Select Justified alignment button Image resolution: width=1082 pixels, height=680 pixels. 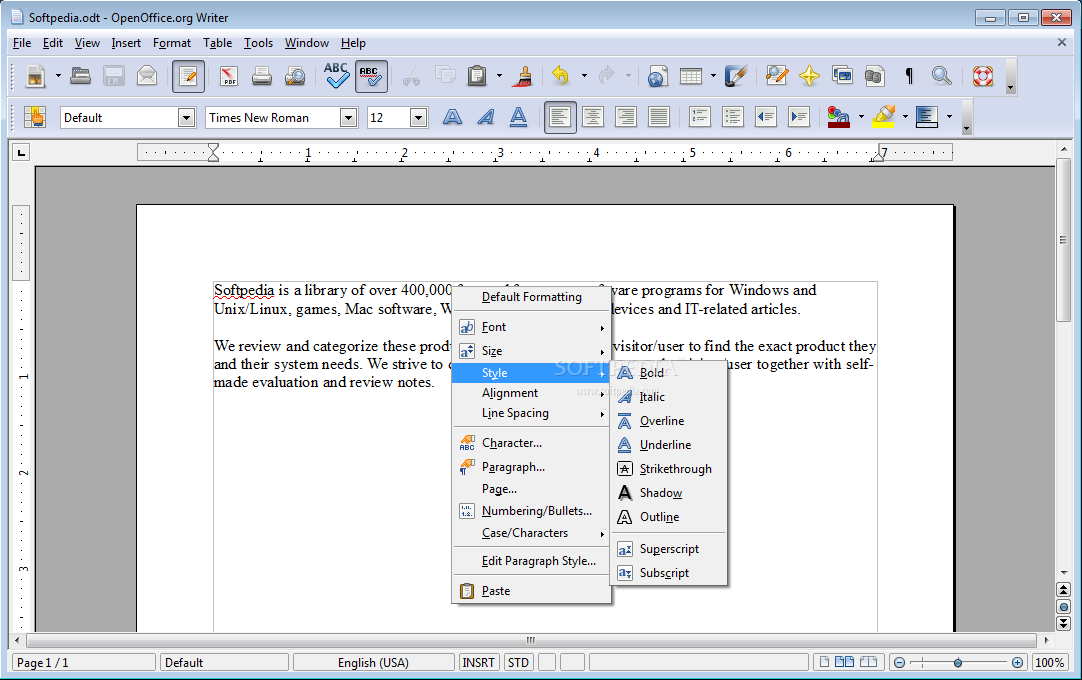click(659, 117)
